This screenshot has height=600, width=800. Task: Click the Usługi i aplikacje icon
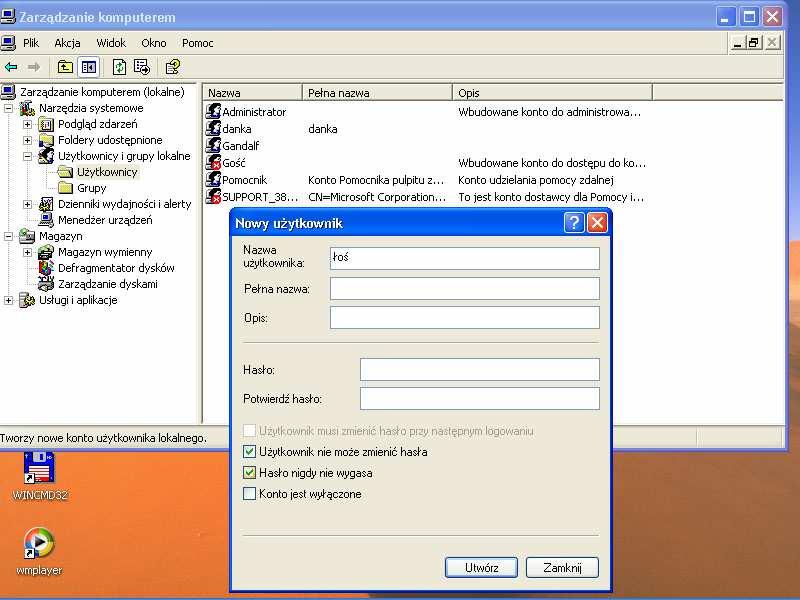(x=27, y=300)
